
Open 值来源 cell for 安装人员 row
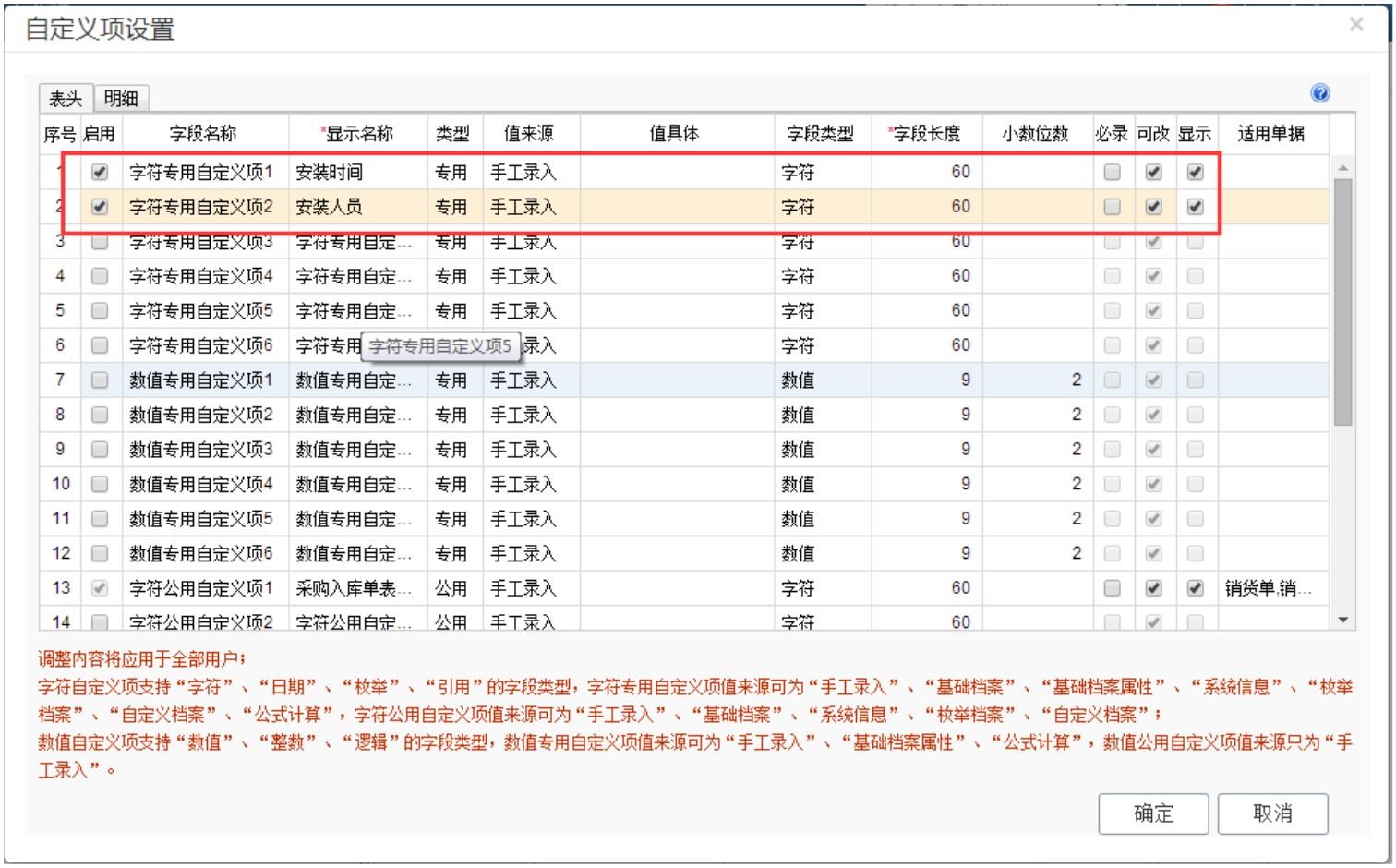(531, 207)
